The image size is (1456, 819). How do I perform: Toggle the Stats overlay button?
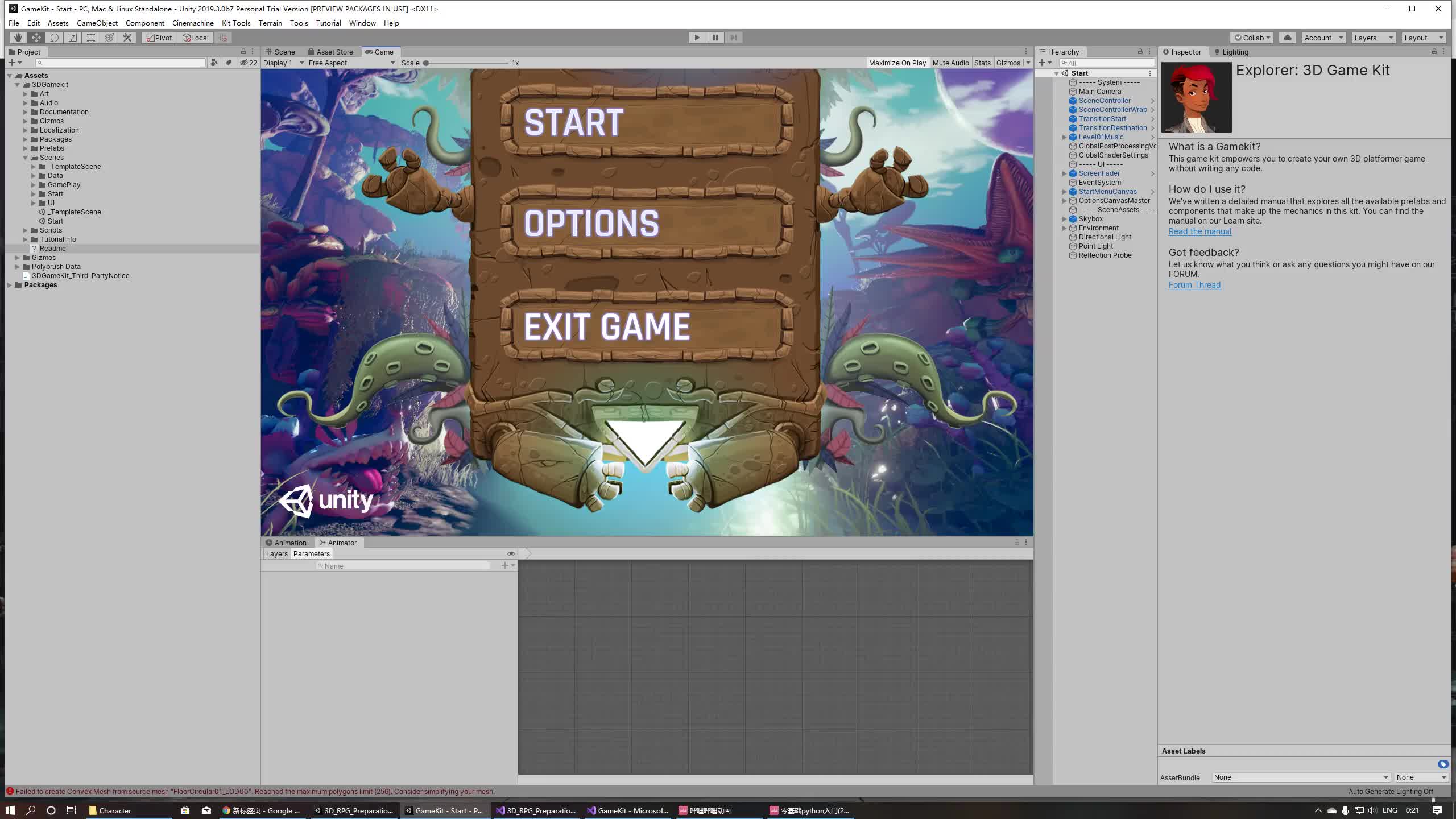982,63
